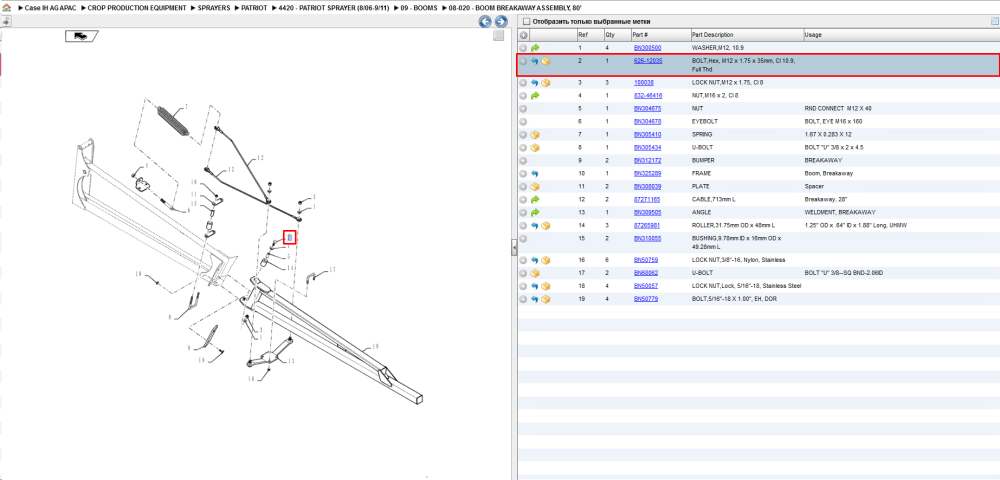1000x480 pixels.
Task: Click package icon in LOCK NUT,M12 row
Action: click(x=546, y=83)
